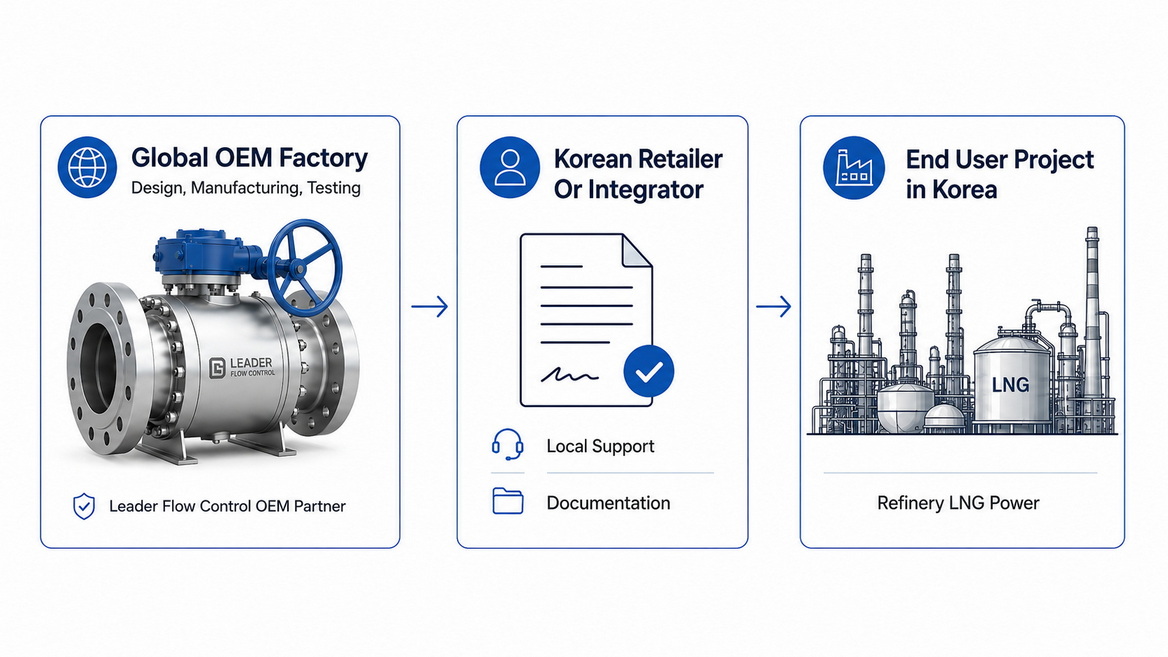This screenshot has height=657, width=1168.
Task: Click the person icon beside Korean Retailer
Action: (510, 167)
